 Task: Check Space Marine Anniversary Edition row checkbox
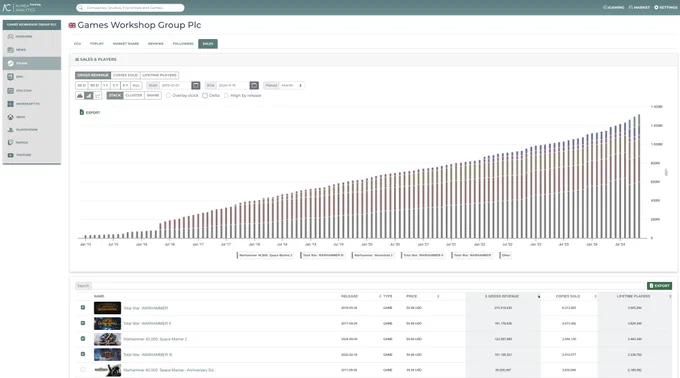(x=83, y=370)
